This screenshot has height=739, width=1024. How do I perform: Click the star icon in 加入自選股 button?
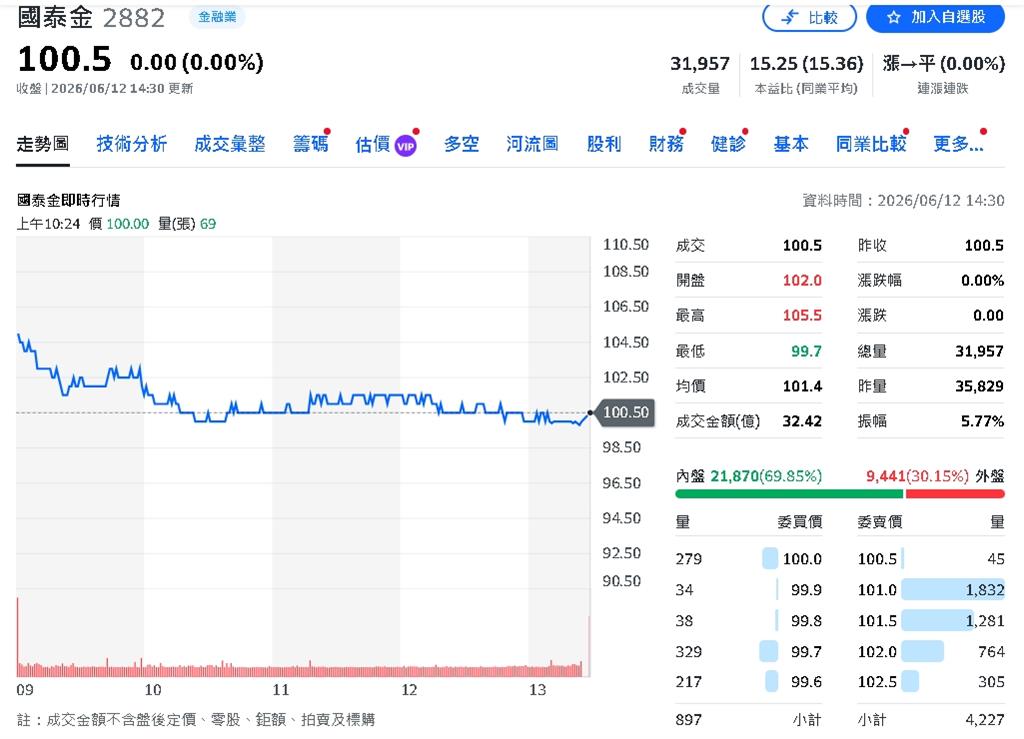click(x=893, y=18)
